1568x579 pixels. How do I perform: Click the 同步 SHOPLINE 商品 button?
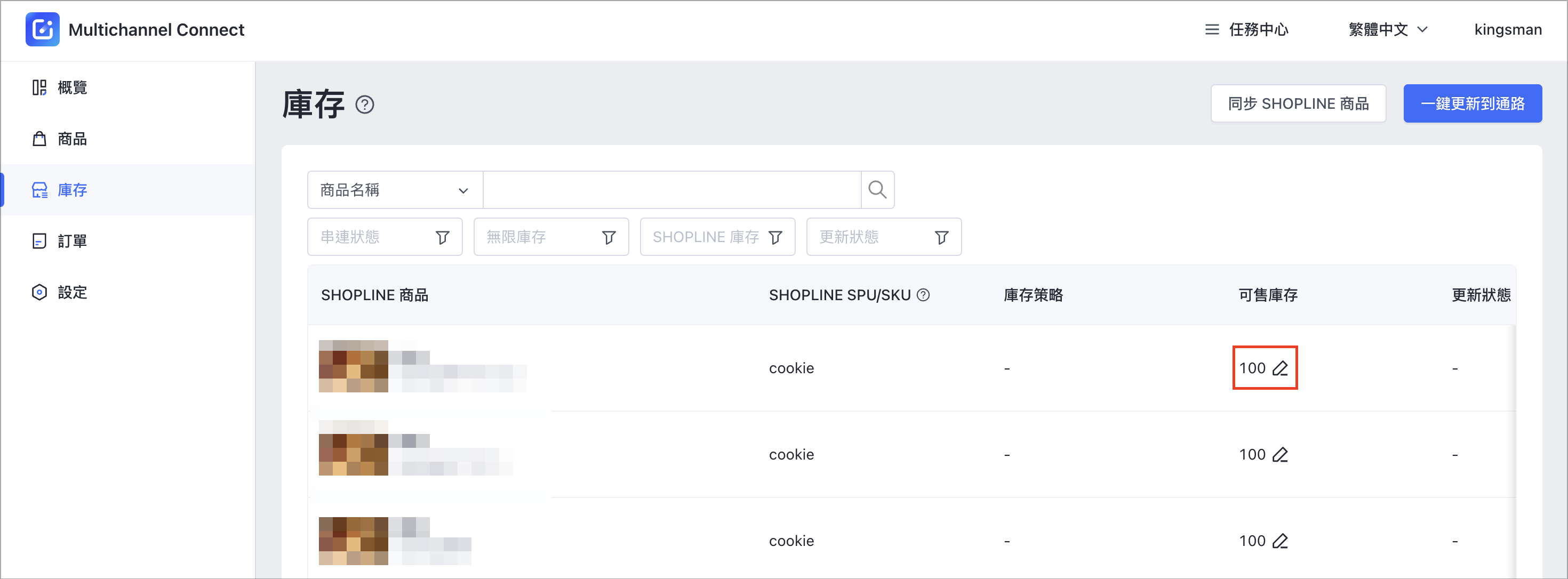[x=1298, y=103]
